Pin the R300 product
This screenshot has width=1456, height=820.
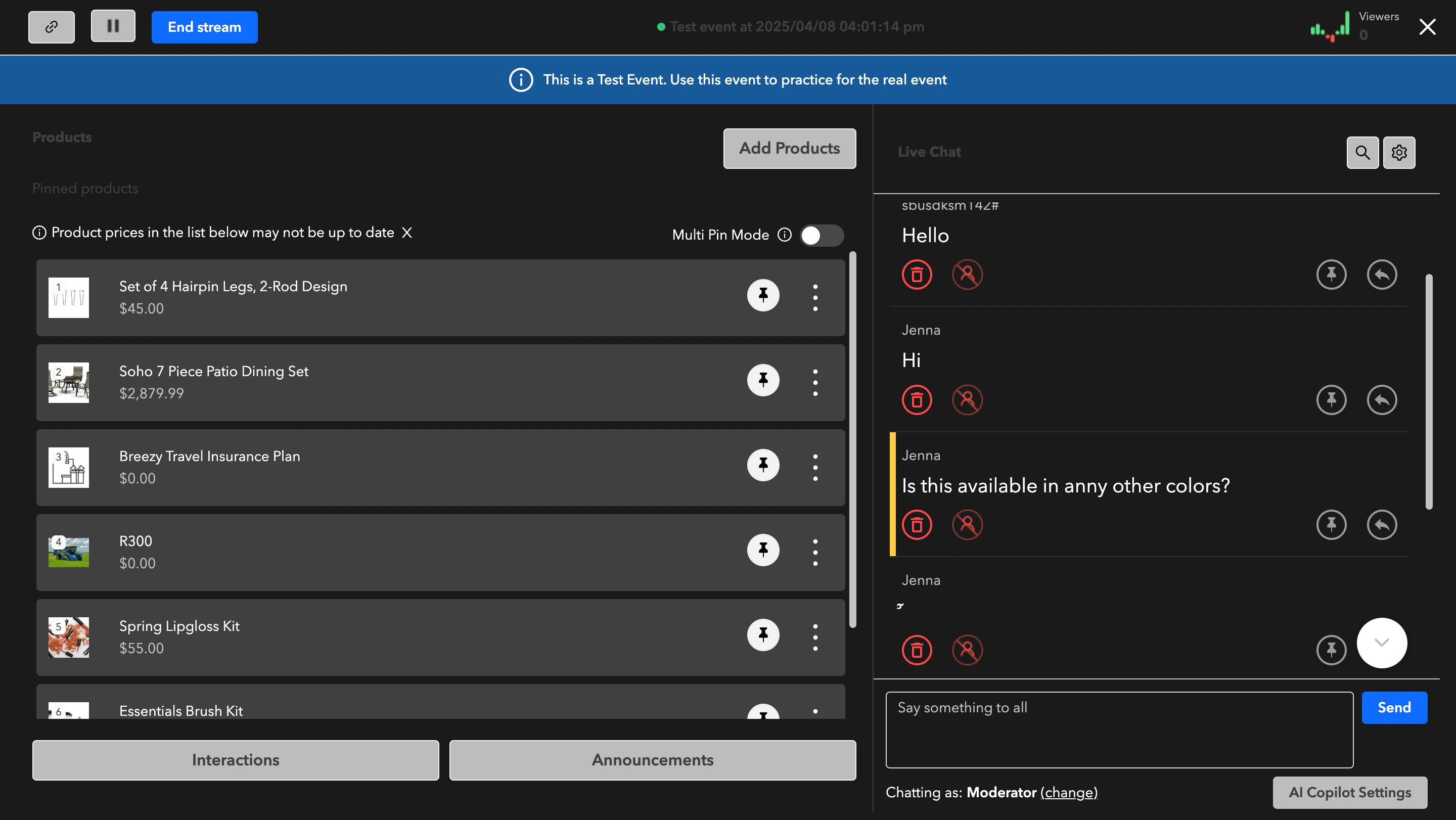point(763,550)
